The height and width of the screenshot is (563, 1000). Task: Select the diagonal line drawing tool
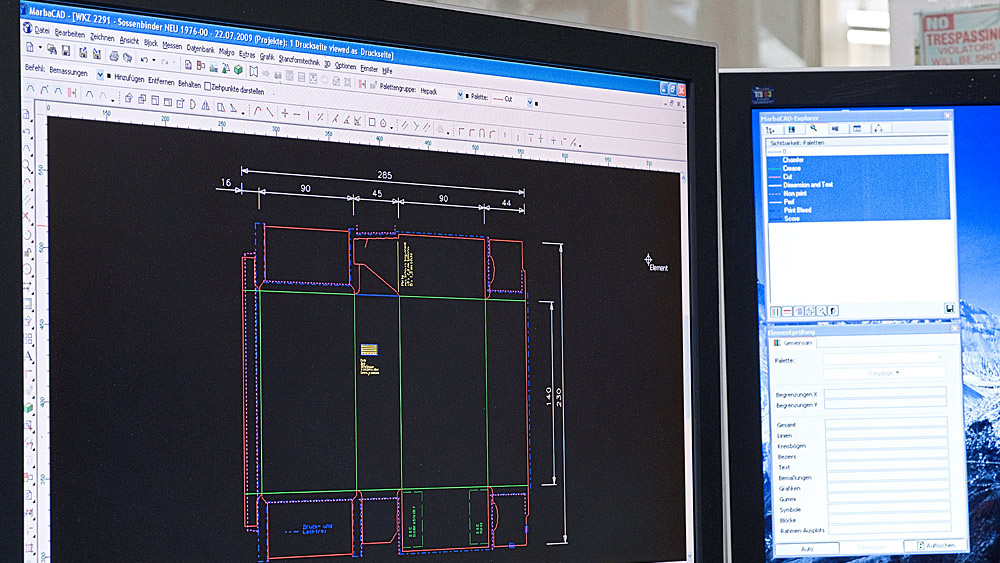pos(270,112)
